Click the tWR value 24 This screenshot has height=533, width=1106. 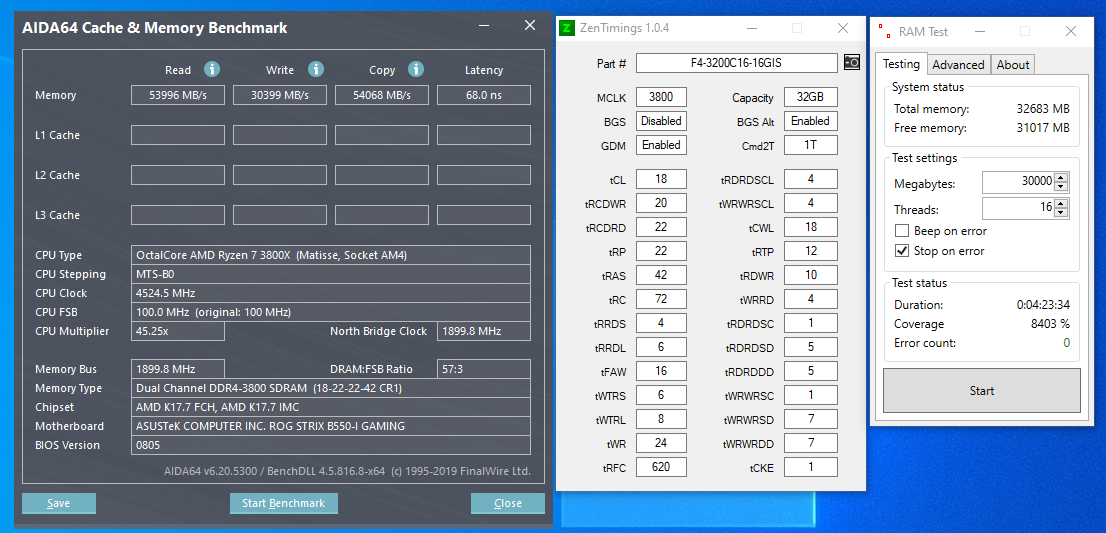pyautogui.click(x=661, y=443)
